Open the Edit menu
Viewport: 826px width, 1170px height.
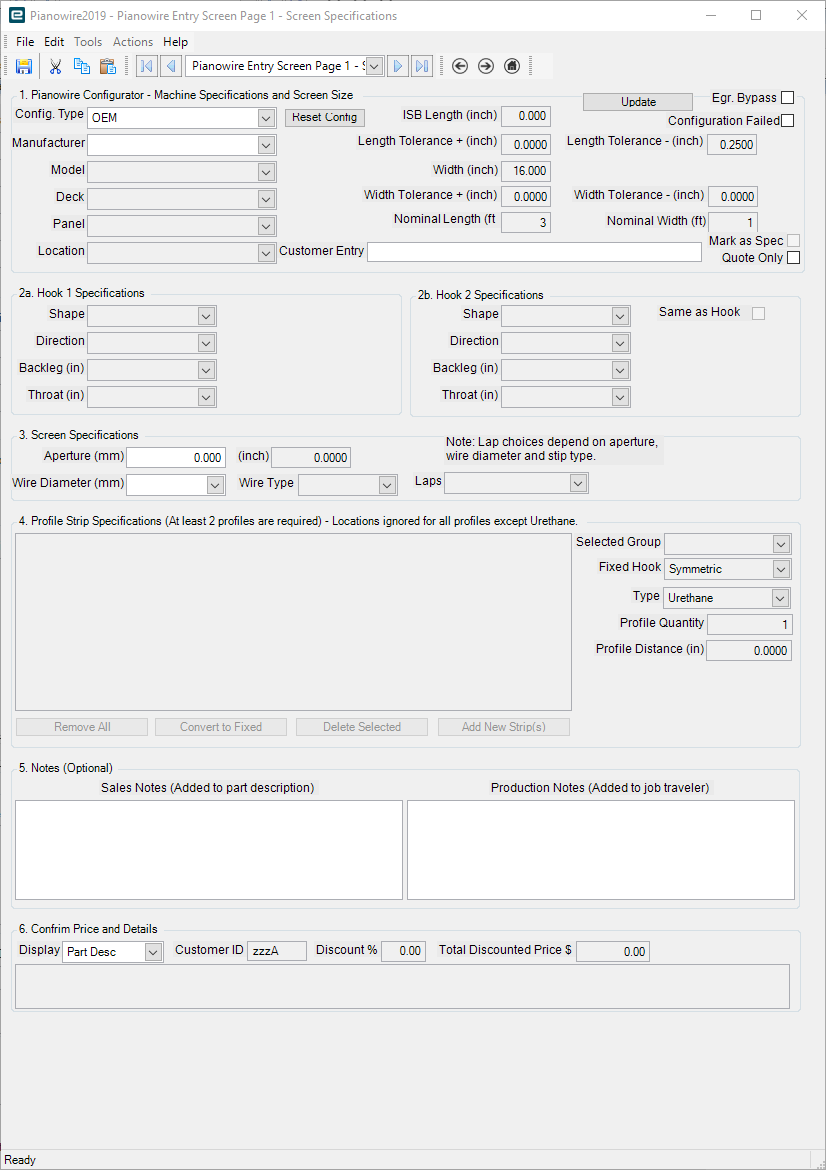[54, 42]
